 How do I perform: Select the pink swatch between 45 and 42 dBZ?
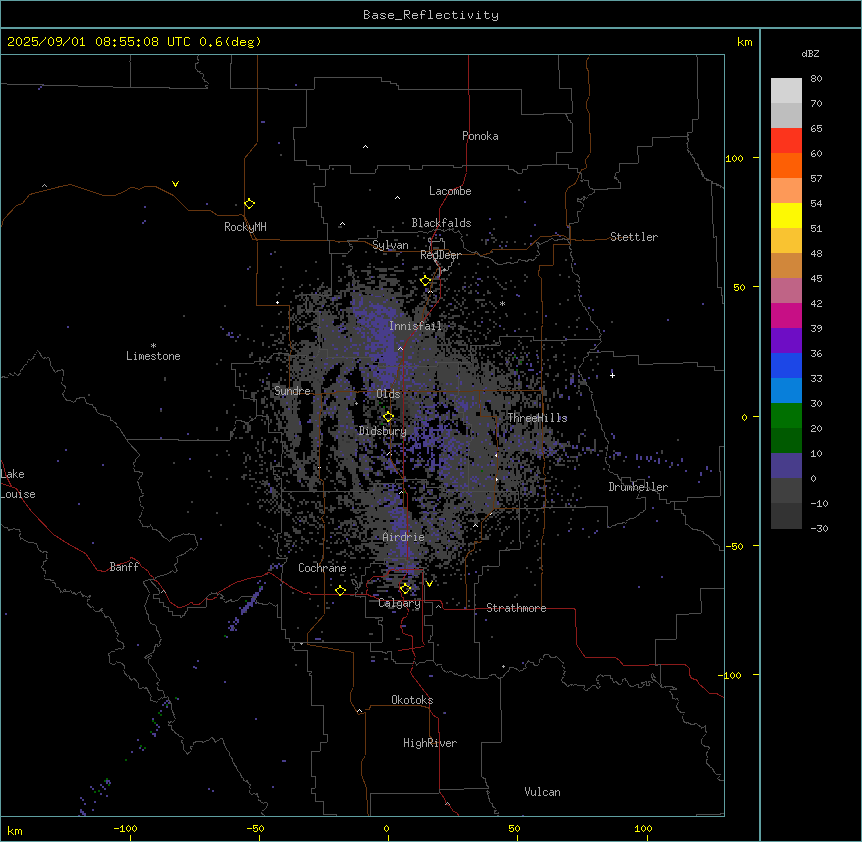pos(786,290)
